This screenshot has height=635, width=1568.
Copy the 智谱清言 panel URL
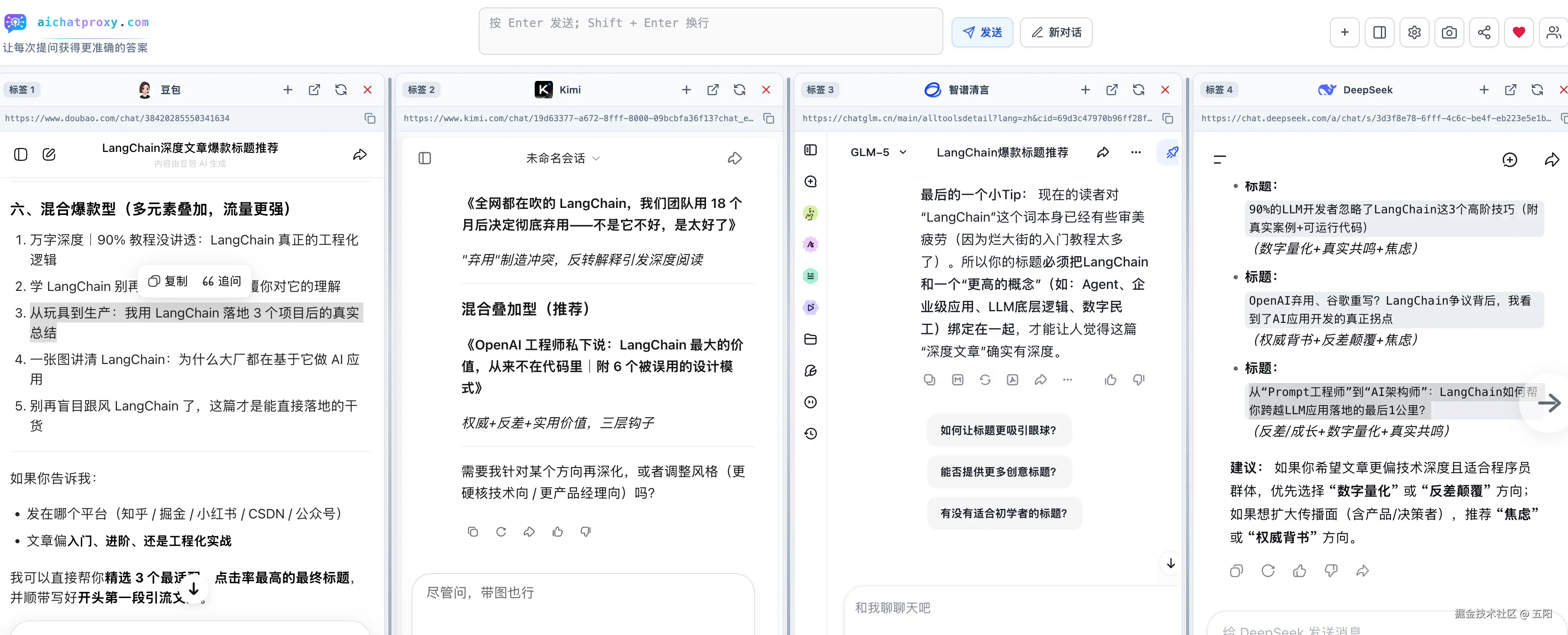click(1167, 118)
